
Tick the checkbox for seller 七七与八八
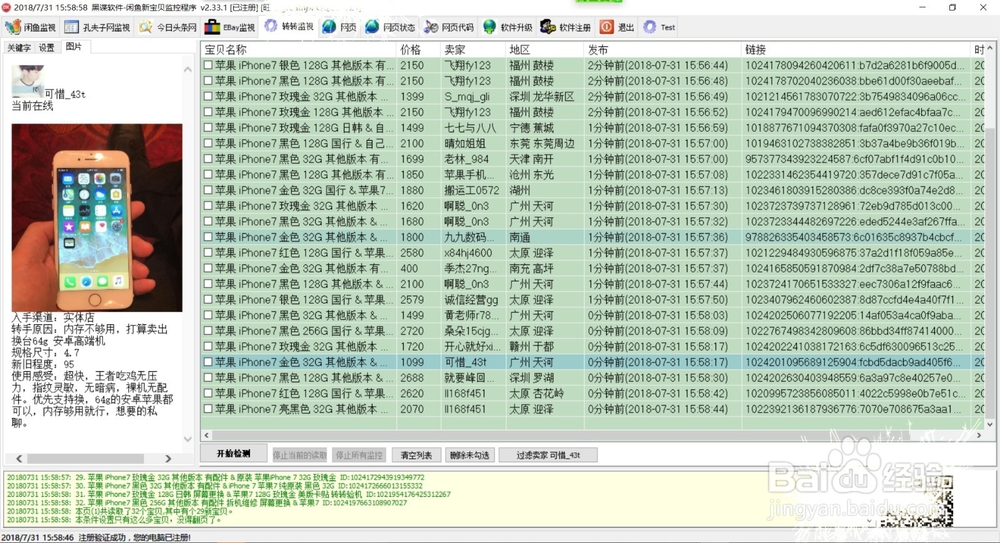coord(208,128)
